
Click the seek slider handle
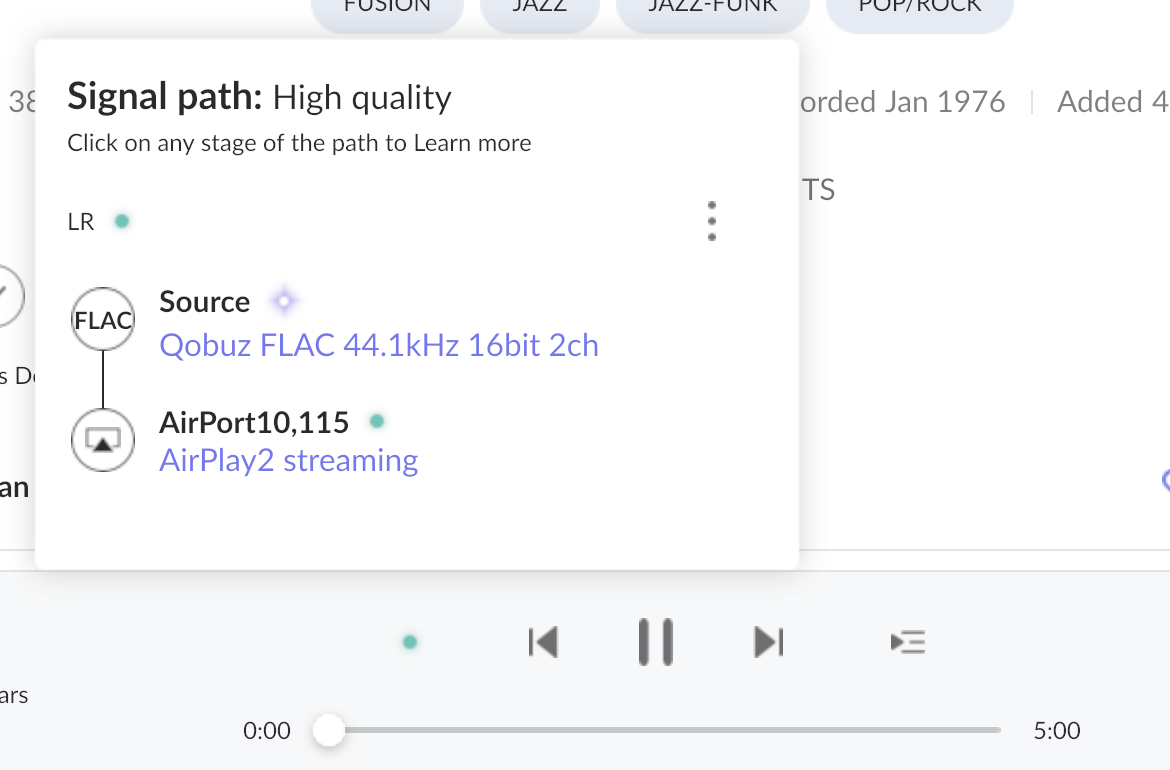click(328, 731)
